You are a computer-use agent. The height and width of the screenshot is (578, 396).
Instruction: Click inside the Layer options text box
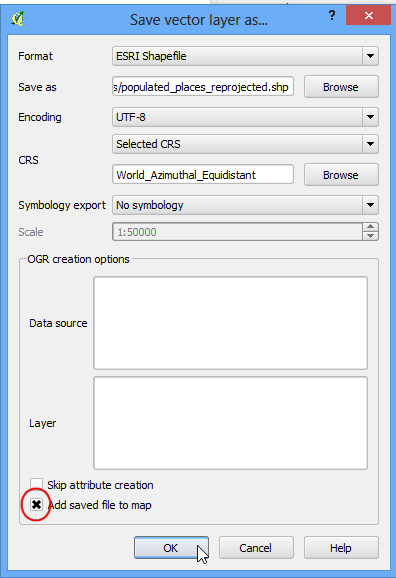click(230, 423)
